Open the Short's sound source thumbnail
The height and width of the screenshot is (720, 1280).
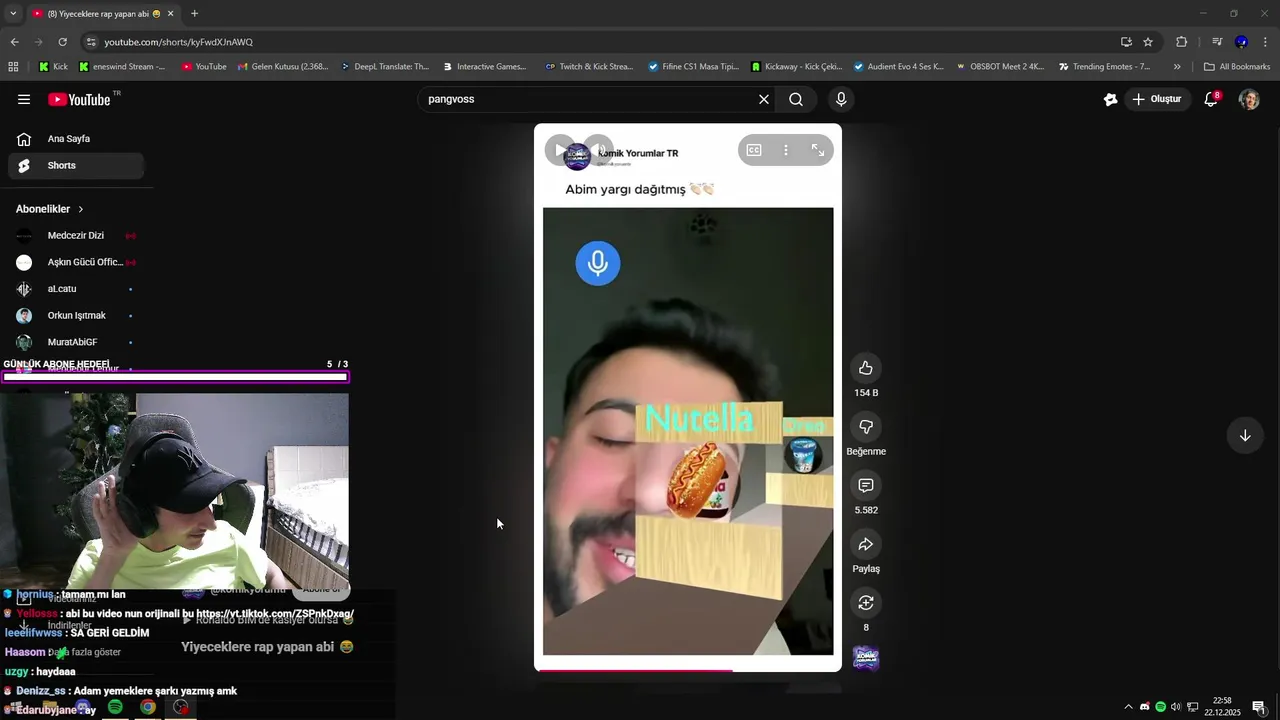pos(866,657)
